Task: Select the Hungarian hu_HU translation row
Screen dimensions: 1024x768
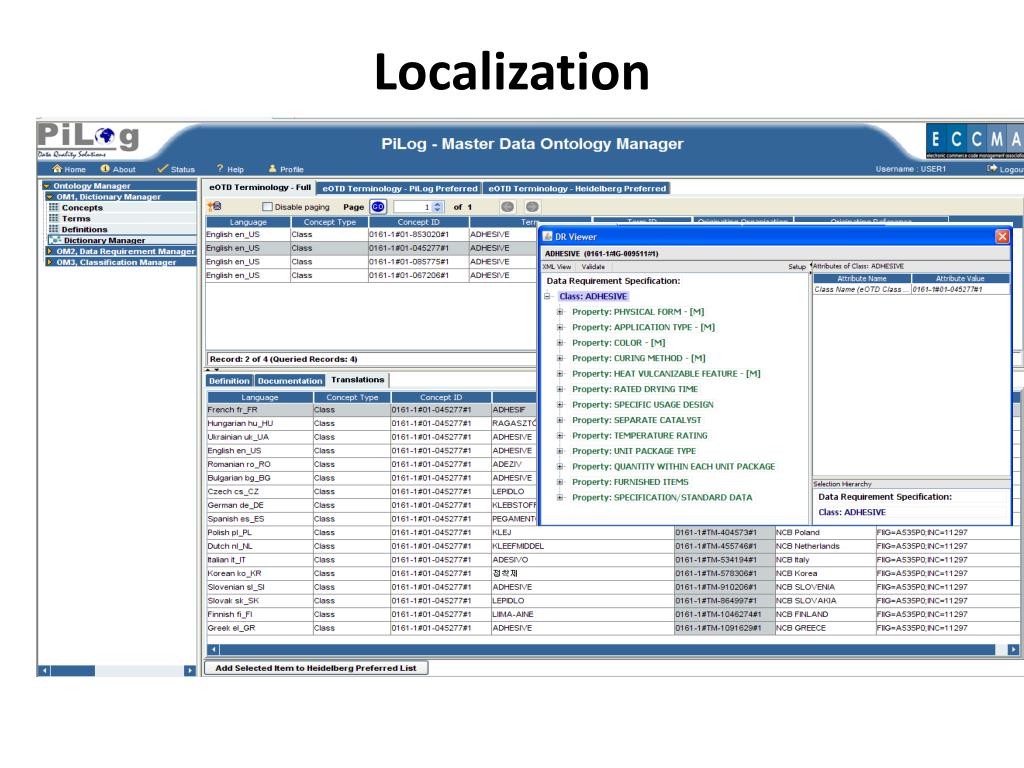Action: pyautogui.click(x=372, y=423)
